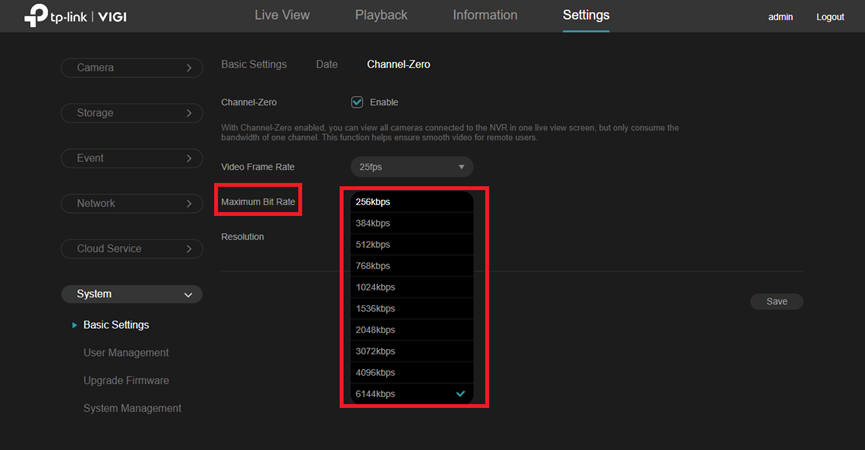
Task: Open System Management in the sidebar
Action: click(132, 408)
